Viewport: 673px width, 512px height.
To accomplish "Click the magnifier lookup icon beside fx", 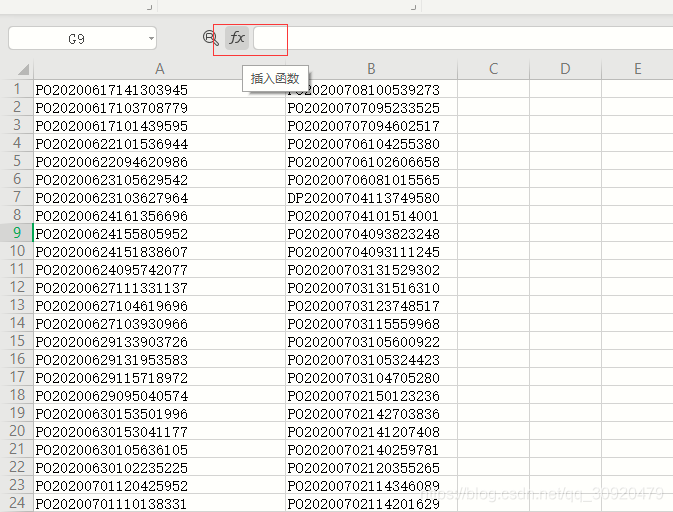I will 210,38.
